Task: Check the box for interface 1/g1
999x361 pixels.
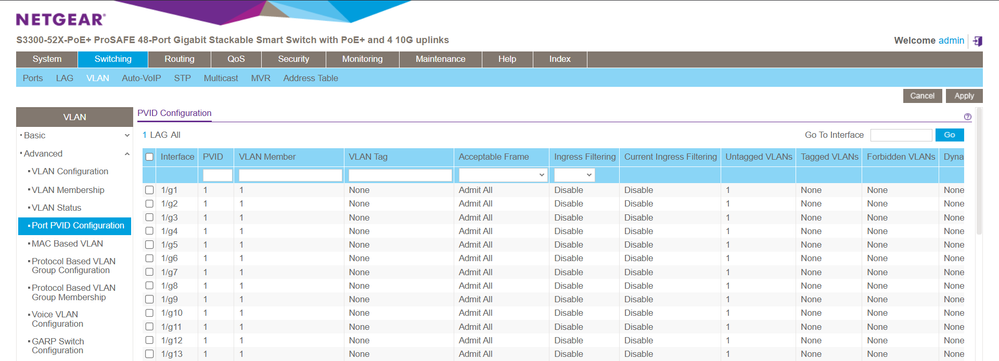Action: 149,190
